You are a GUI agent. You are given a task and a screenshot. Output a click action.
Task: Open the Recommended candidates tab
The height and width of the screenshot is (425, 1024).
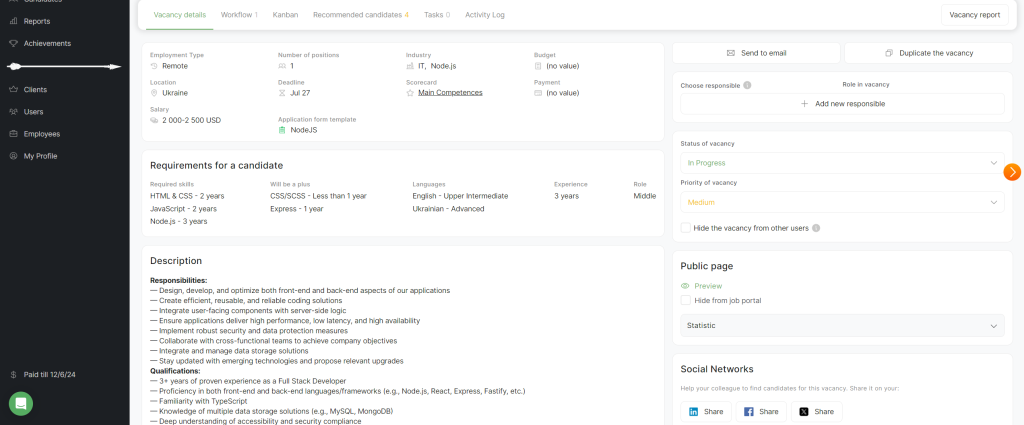(360, 15)
